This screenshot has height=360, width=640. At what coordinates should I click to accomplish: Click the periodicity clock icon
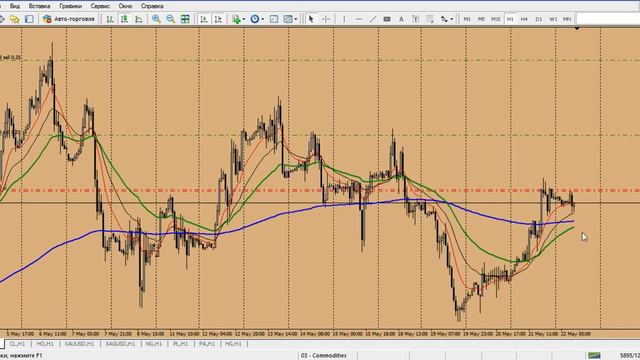click(255, 19)
